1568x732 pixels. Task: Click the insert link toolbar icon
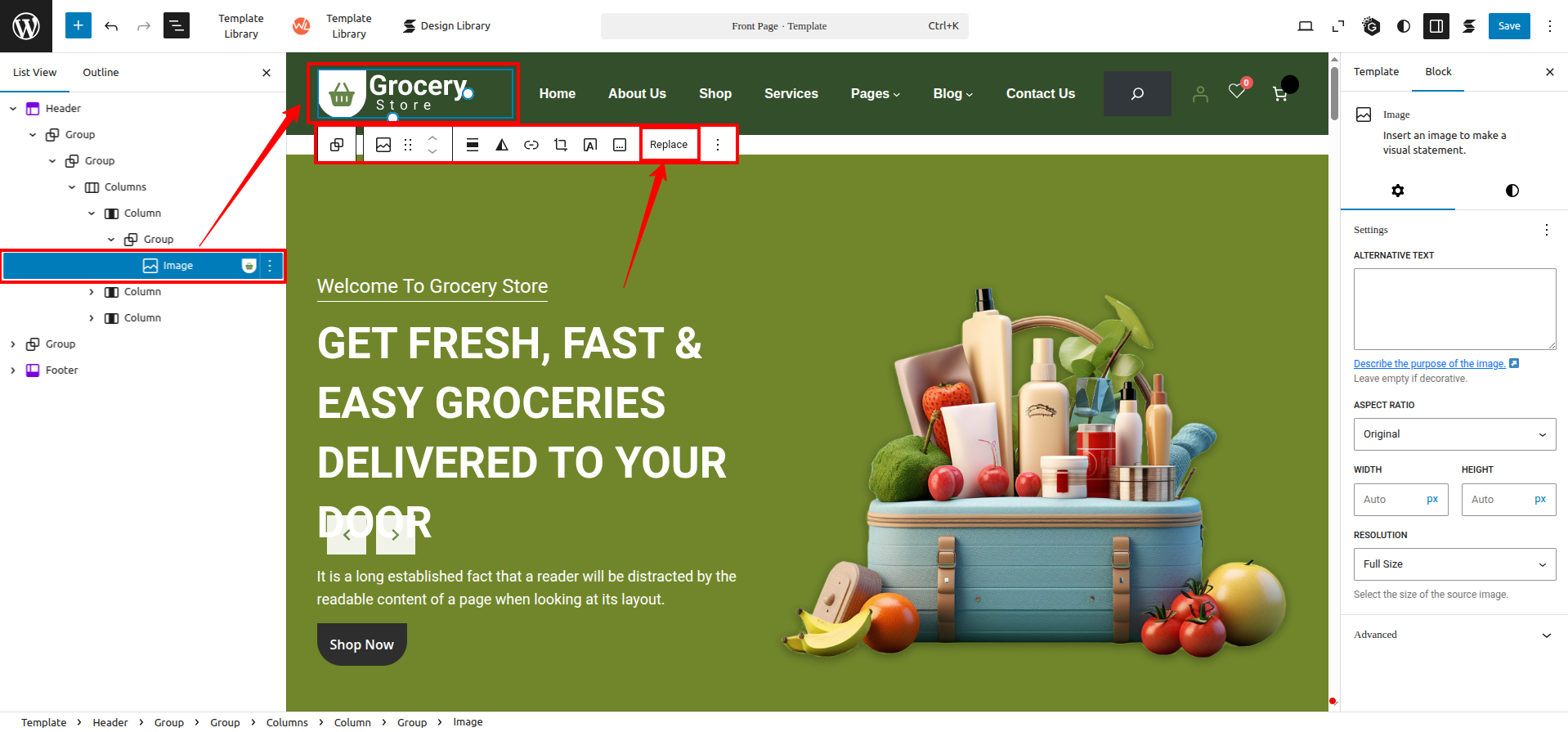click(531, 145)
